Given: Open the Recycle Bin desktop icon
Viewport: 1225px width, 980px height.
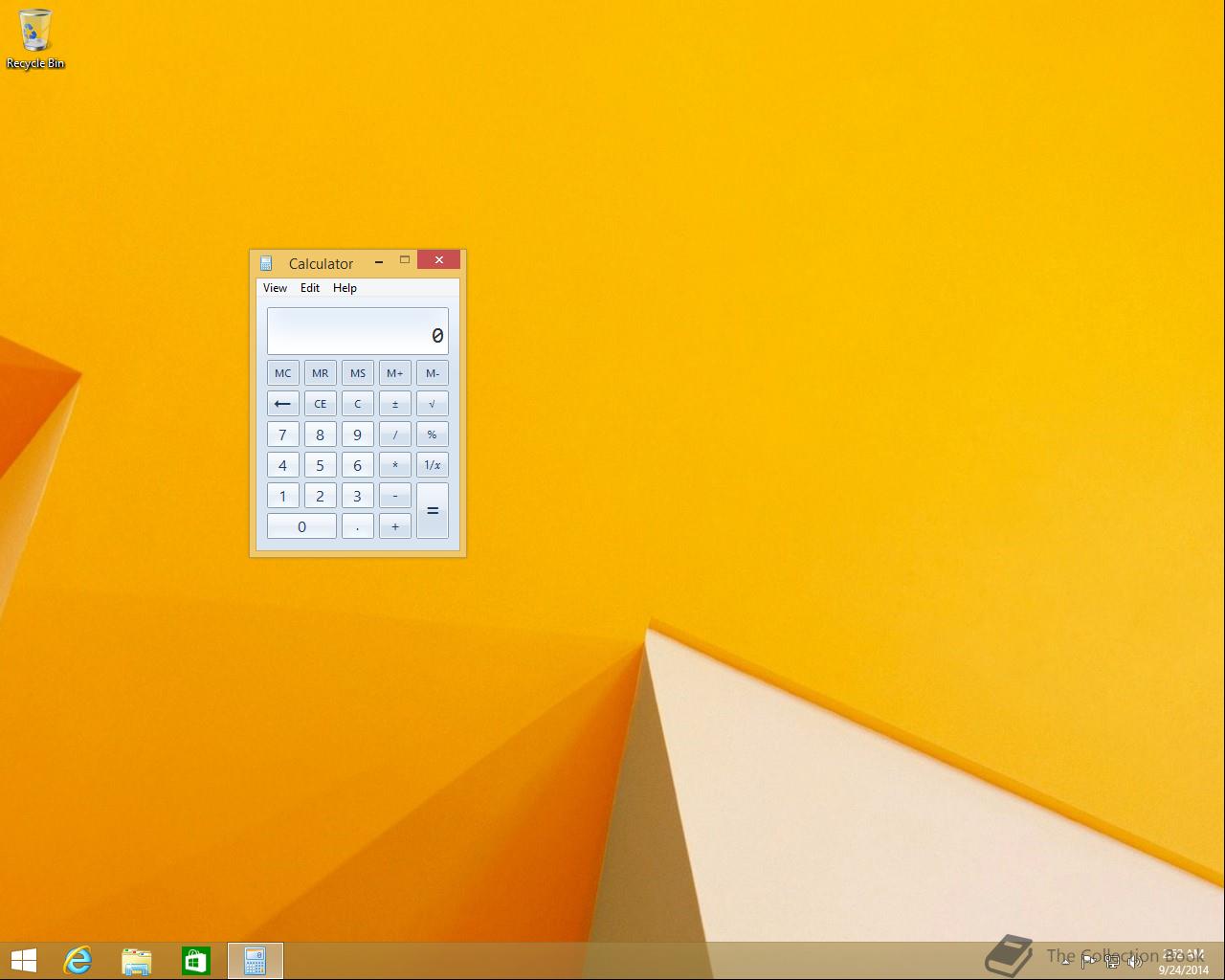Looking at the screenshot, I should (35, 38).
